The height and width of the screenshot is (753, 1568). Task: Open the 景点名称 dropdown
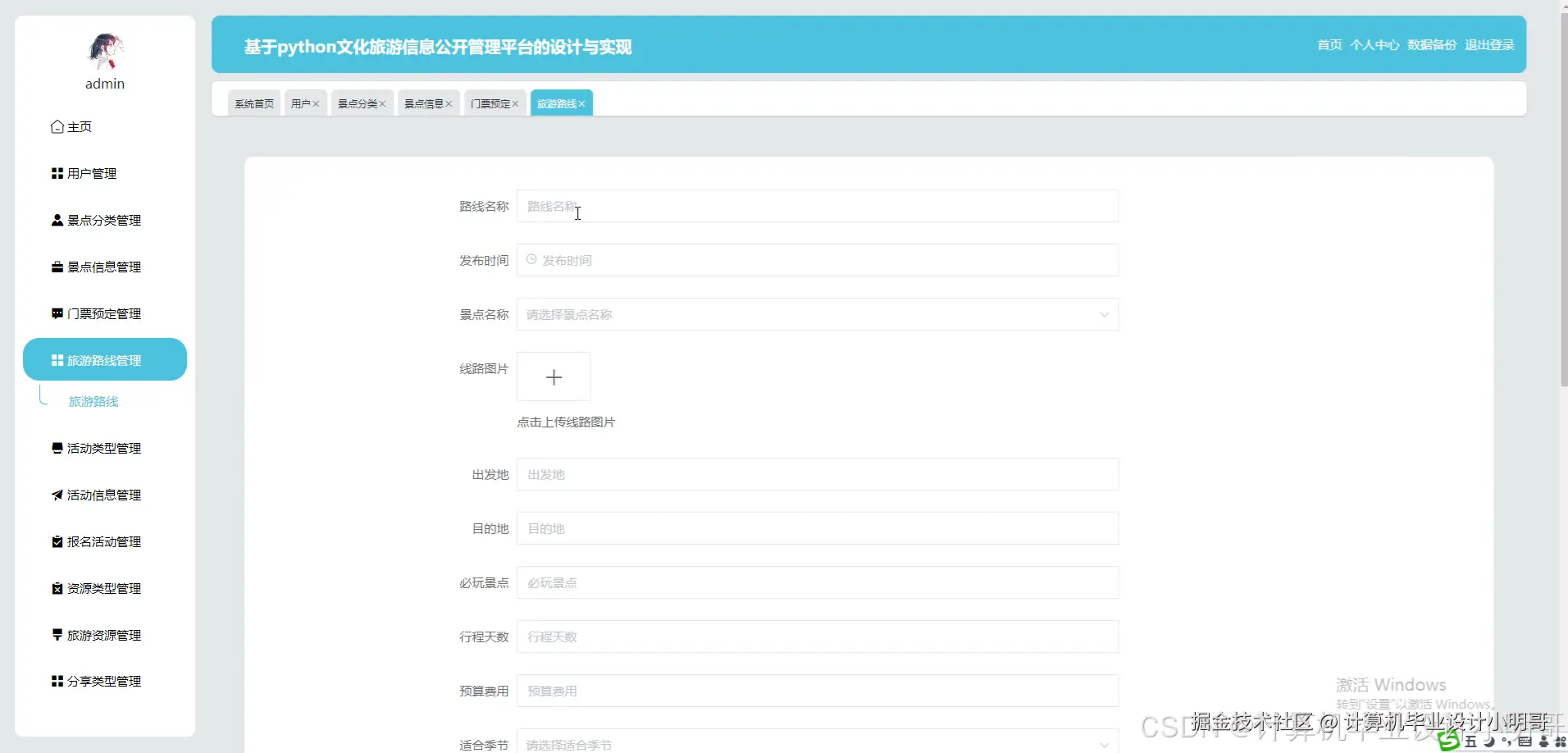(x=1104, y=314)
